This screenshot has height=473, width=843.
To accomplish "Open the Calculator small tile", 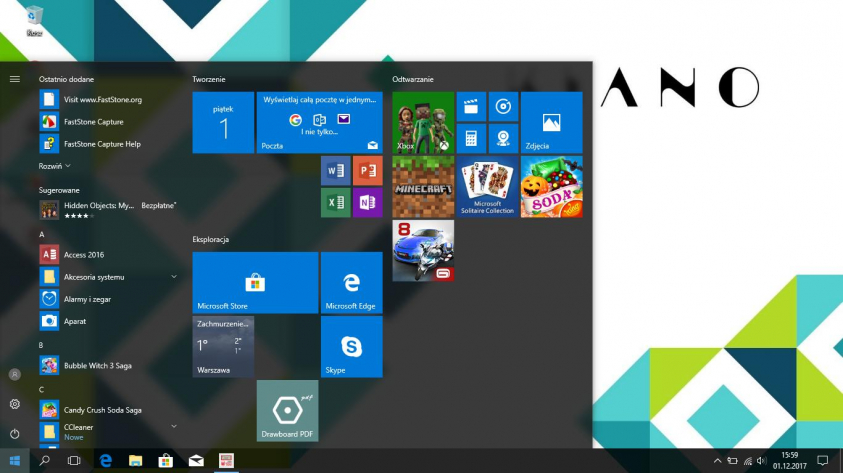I will [x=471, y=138].
